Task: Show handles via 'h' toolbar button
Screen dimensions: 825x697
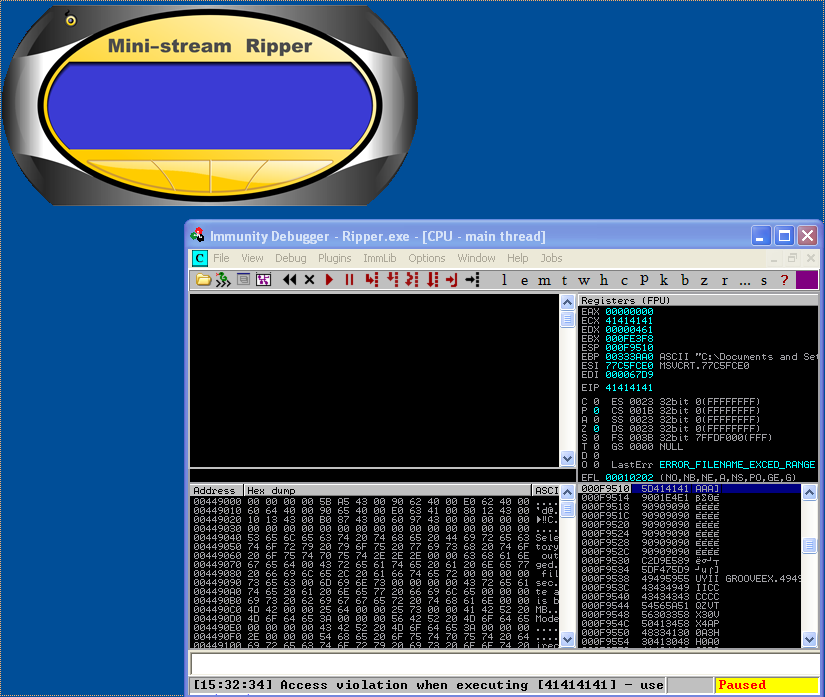Action: tap(604, 280)
